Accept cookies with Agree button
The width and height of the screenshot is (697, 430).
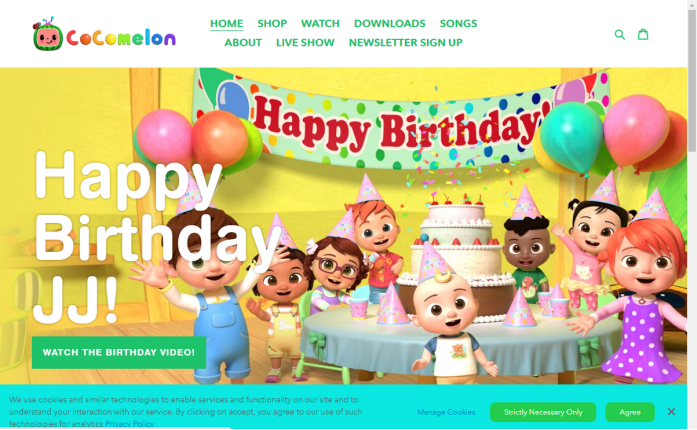[630, 412]
